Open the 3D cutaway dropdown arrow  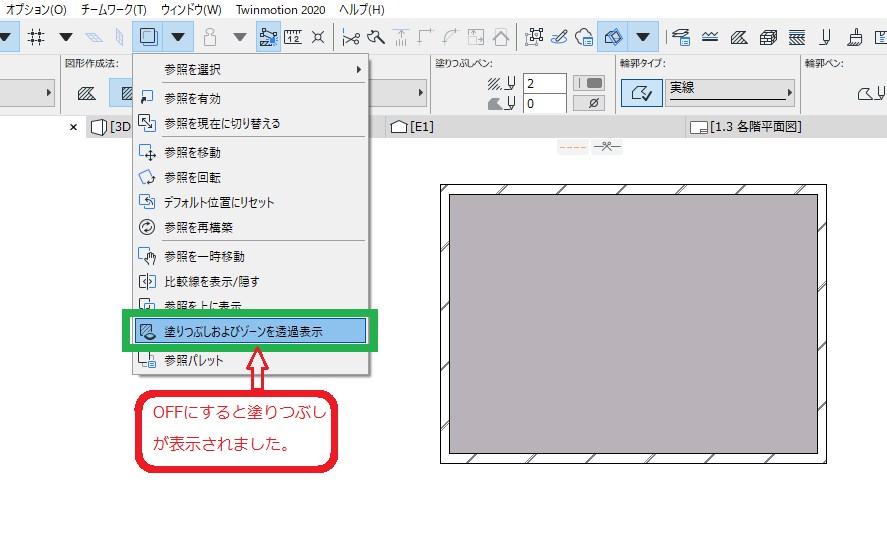pyautogui.click(x=643, y=37)
